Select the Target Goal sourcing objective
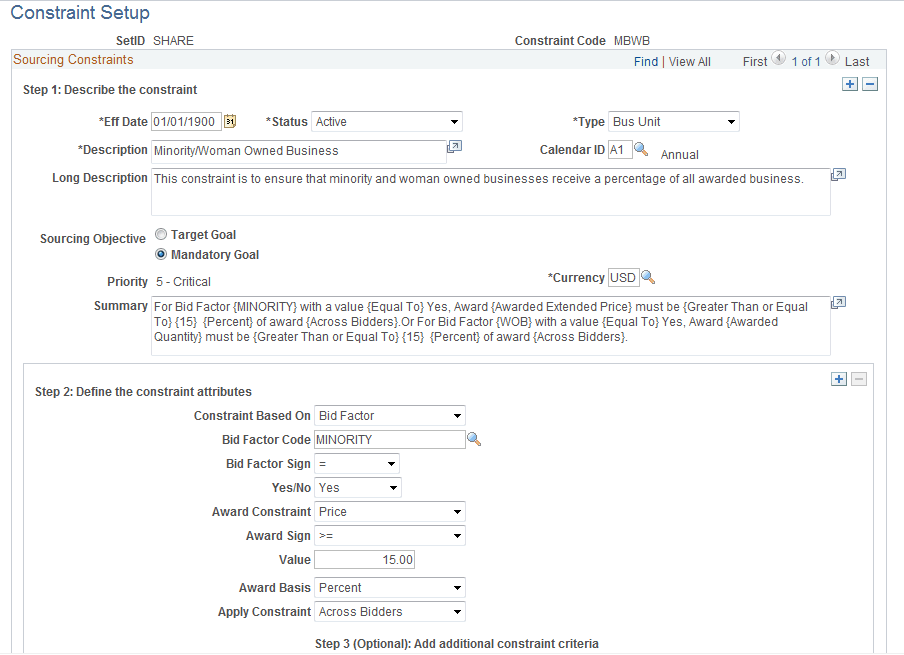This screenshot has width=904, height=655. click(x=161, y=234)
